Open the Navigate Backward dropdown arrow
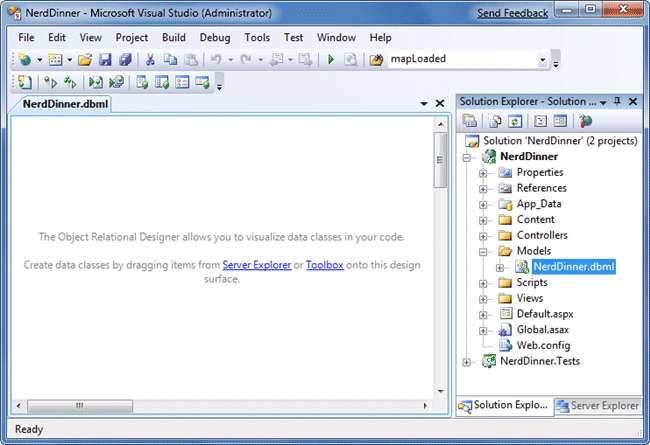 coord(291,60)
